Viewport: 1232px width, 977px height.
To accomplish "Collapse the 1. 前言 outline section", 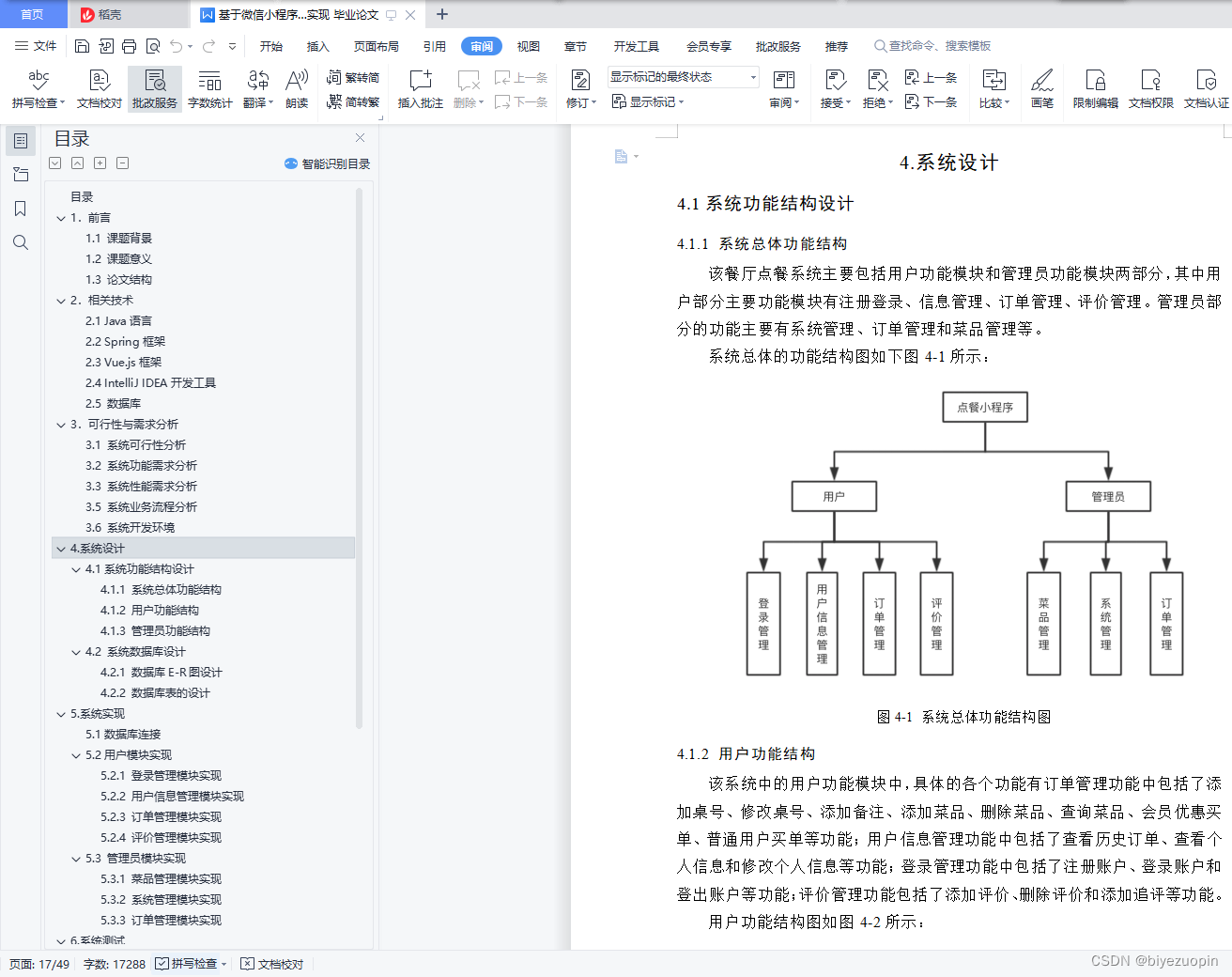I will tap(61, 218).
